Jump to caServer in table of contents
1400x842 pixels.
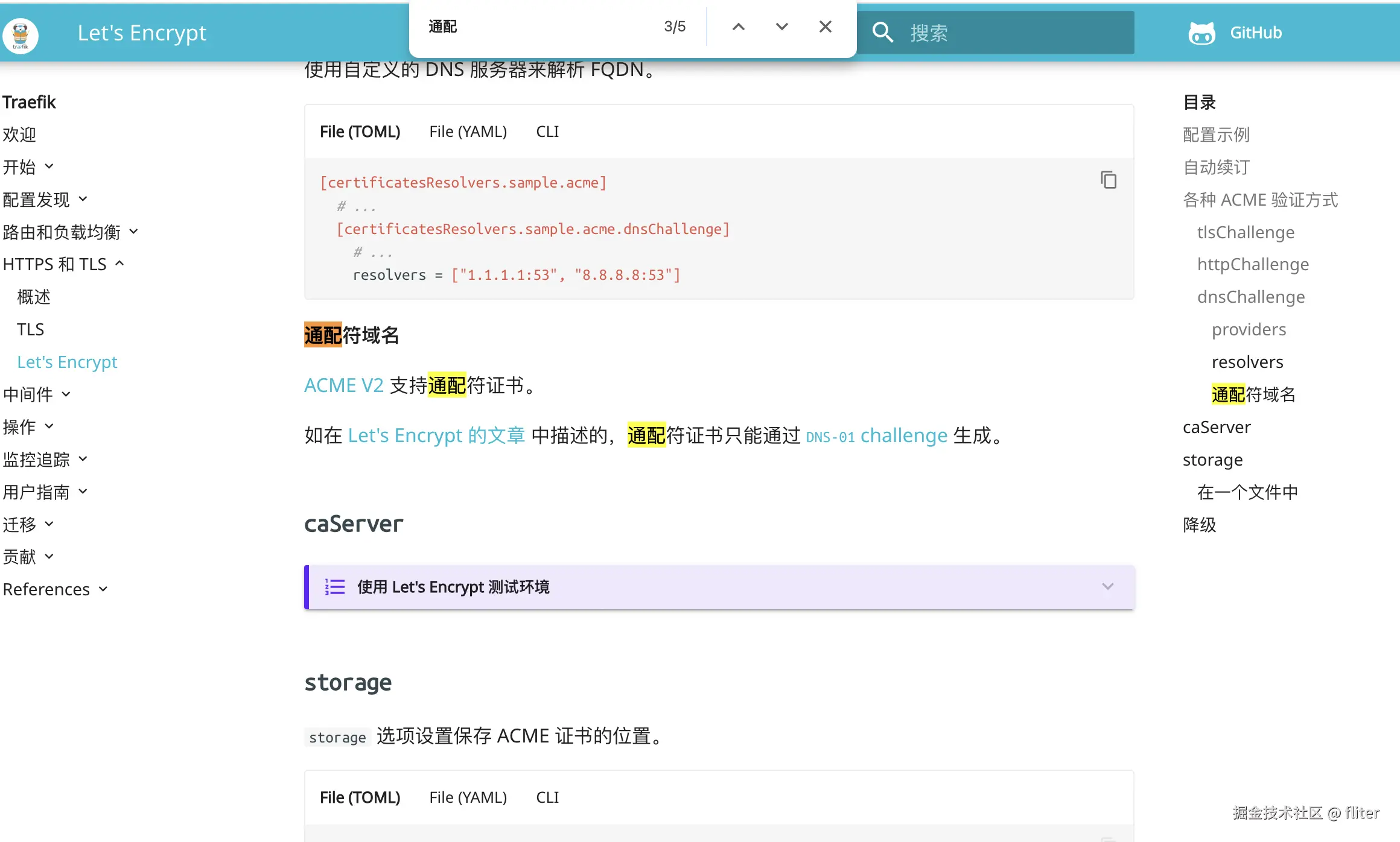coord(1216,427)
